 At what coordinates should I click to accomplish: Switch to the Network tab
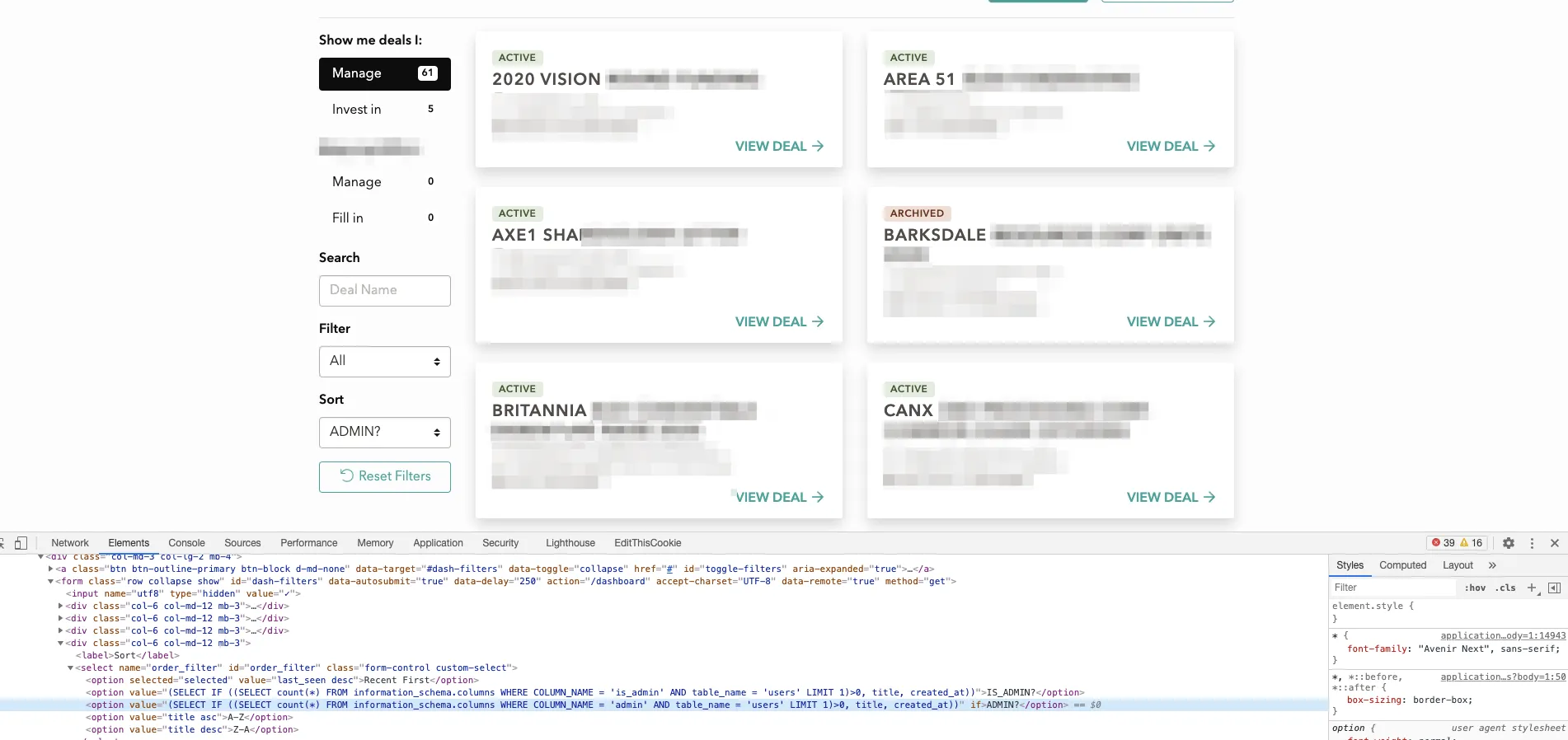70,543
